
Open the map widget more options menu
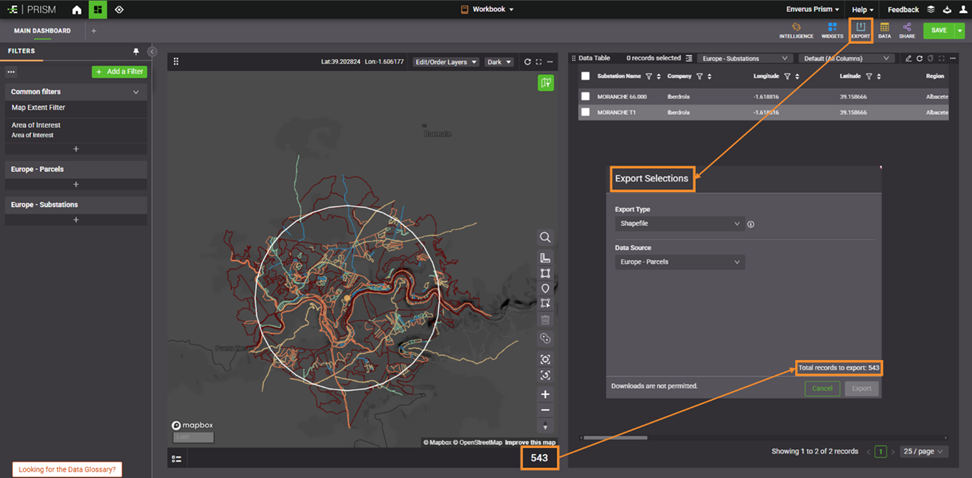click(550, 62)
